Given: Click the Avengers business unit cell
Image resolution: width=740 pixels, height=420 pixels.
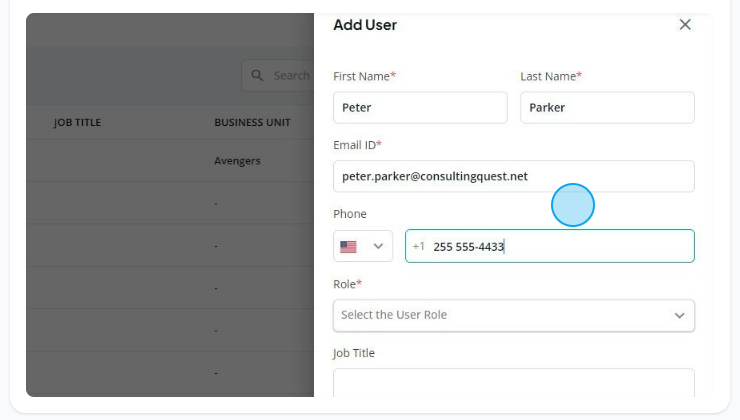Looking at the screenshot, I should click(x=237, y=160).
